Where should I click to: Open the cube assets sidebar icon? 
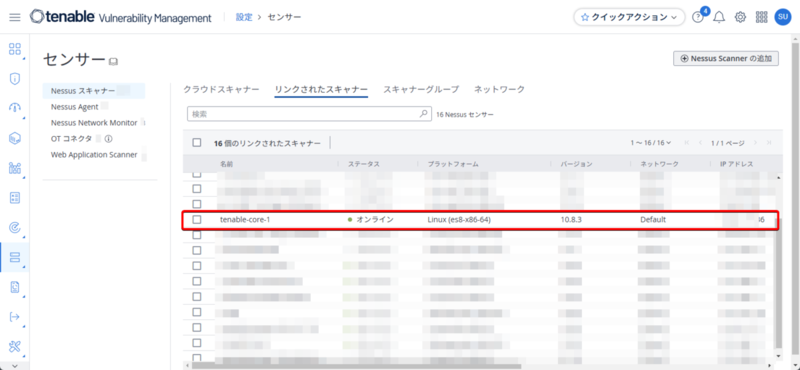point(15,138)
